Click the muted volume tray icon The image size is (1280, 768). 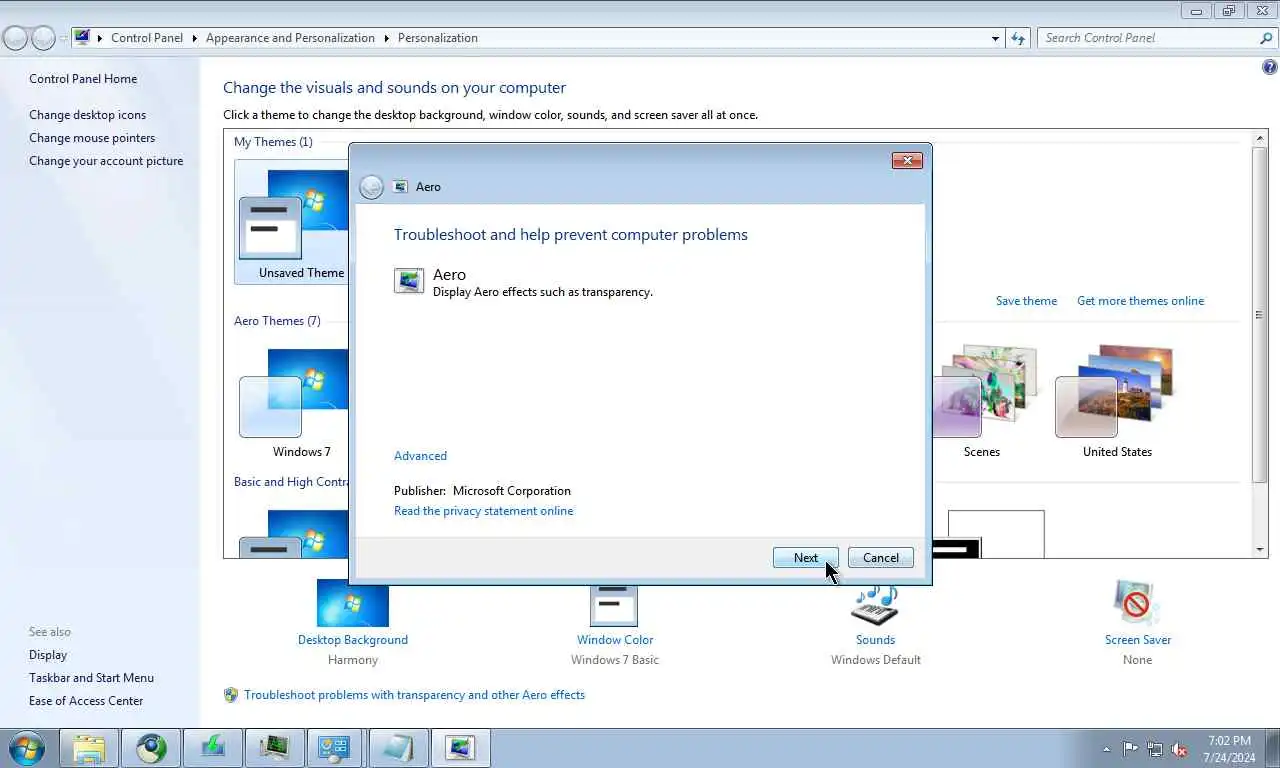coord(1180,748)
